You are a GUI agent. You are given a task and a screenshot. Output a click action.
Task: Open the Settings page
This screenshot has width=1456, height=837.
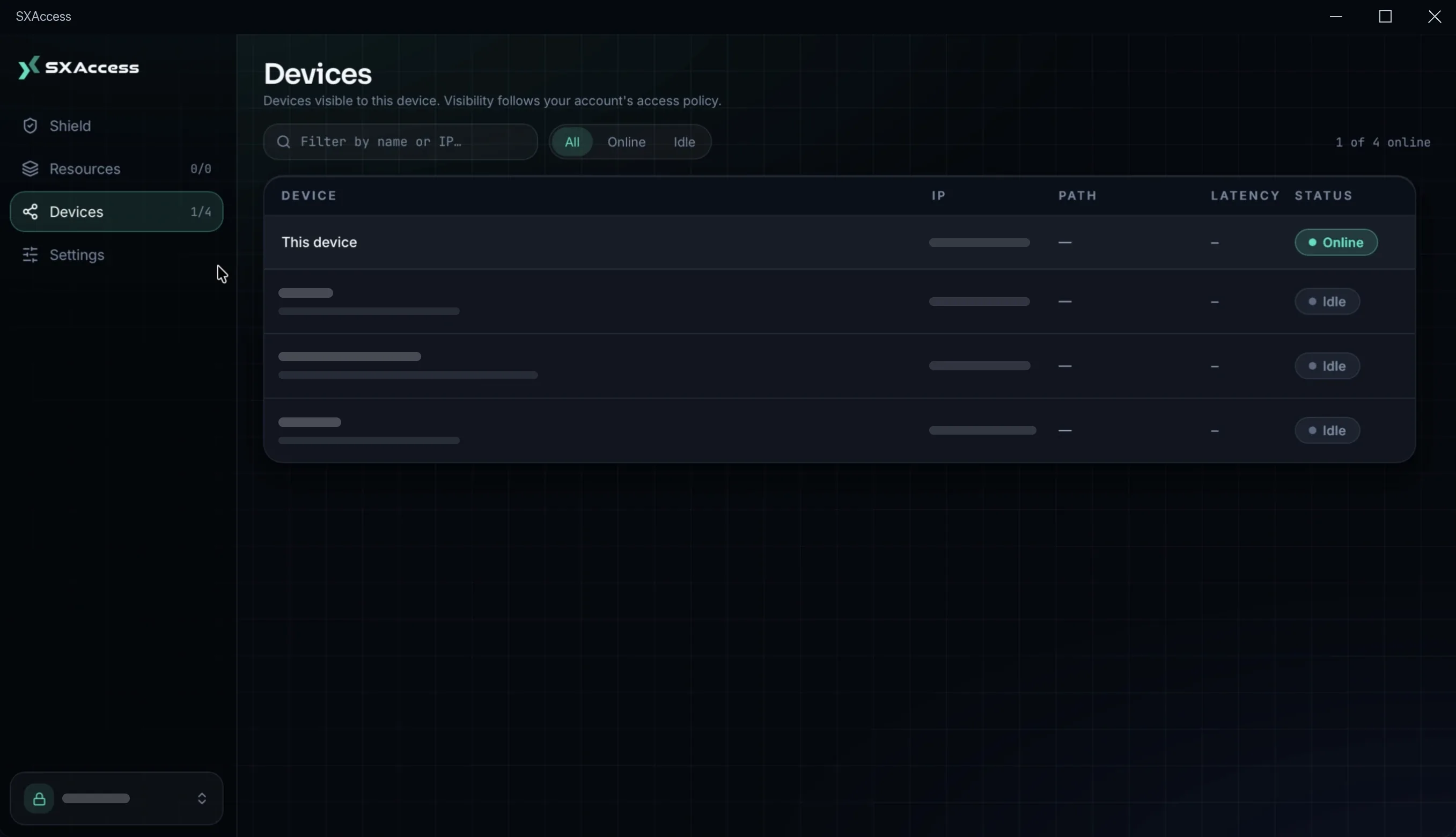(116, 255)
